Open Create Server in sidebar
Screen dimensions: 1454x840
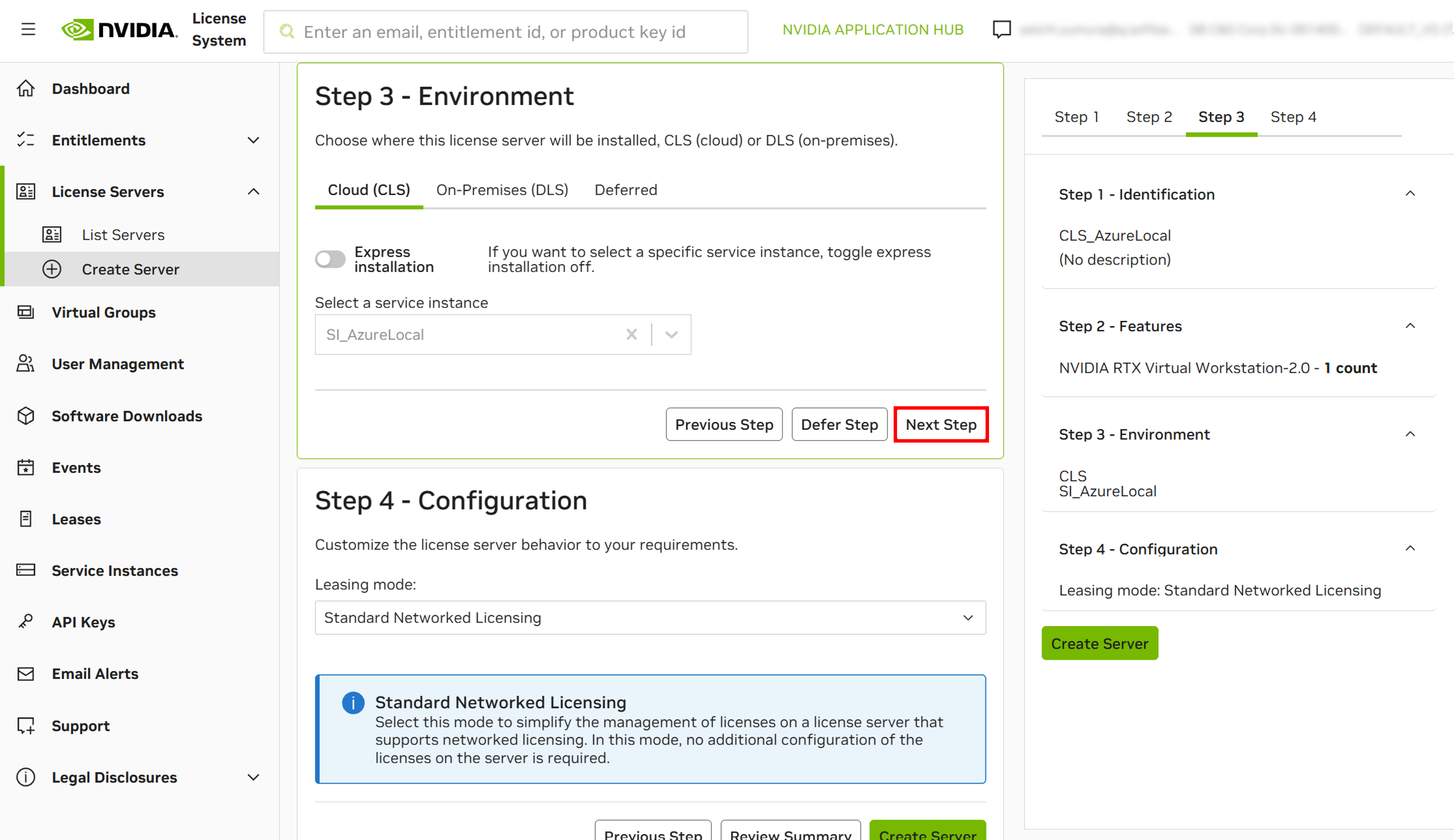(130, 269)
